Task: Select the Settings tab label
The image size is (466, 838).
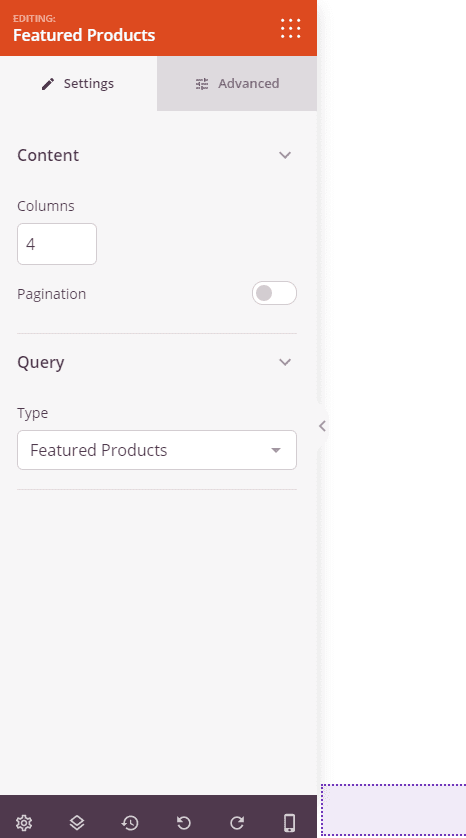Action: (89, 83)
